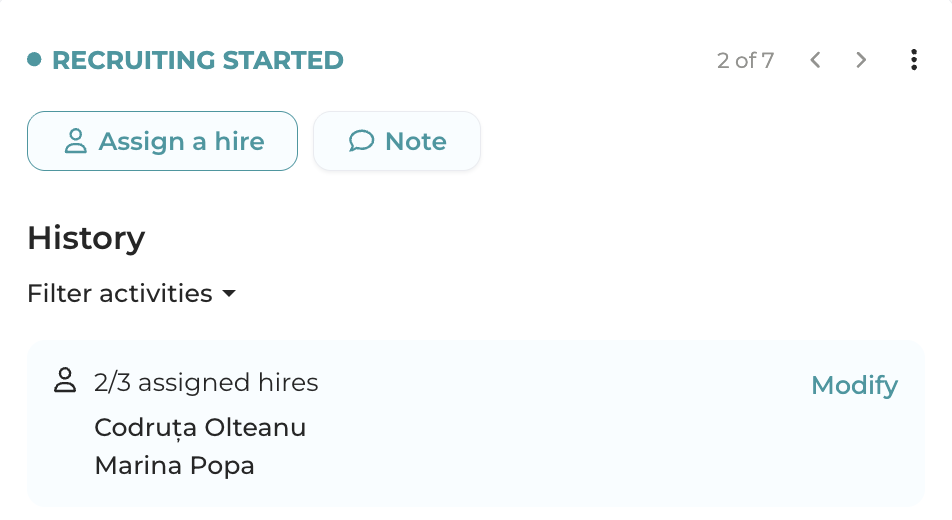
Task: Select hire Marina Popa
Action: 175,465
